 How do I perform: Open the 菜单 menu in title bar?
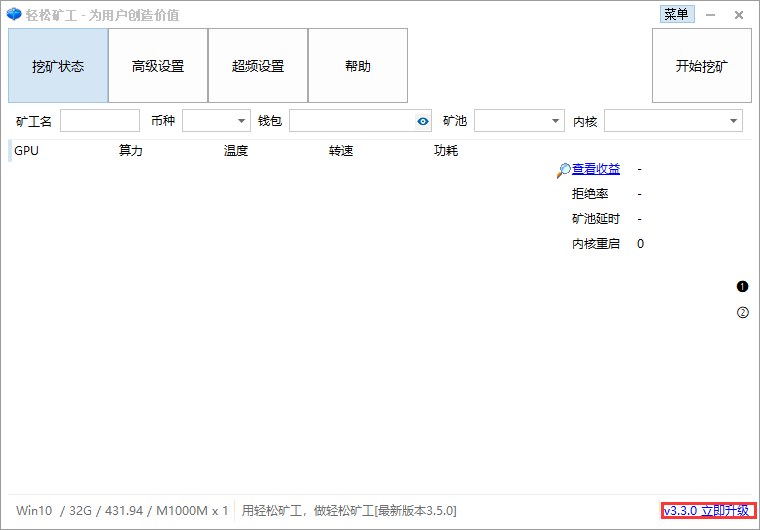click(x=676, y=14)
